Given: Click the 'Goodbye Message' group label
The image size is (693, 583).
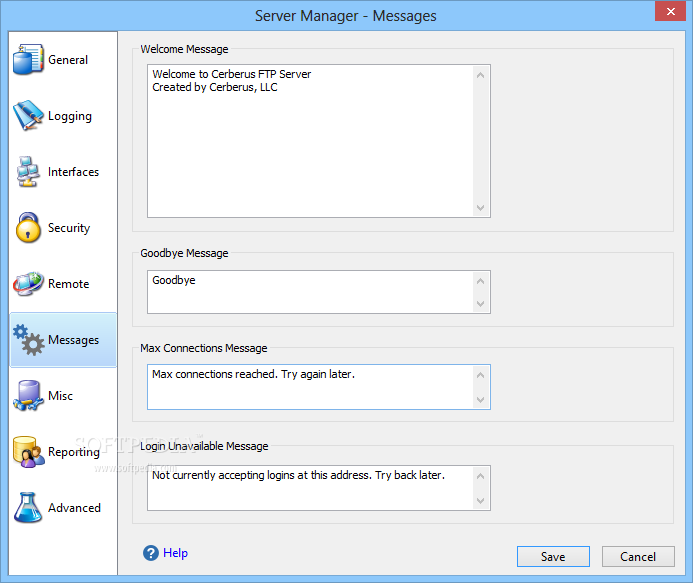Looking at the screenshot, I should coord(184,253).
